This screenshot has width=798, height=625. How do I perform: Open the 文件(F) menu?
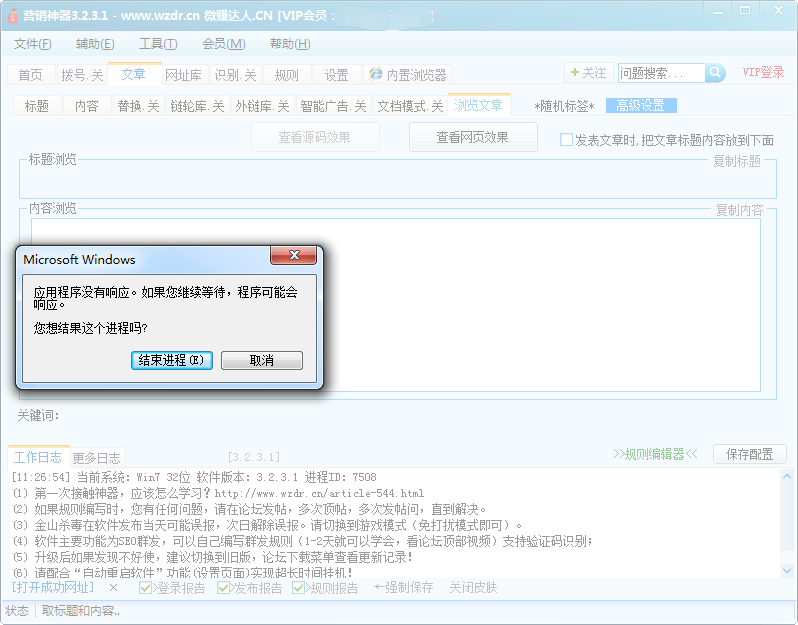33,44
